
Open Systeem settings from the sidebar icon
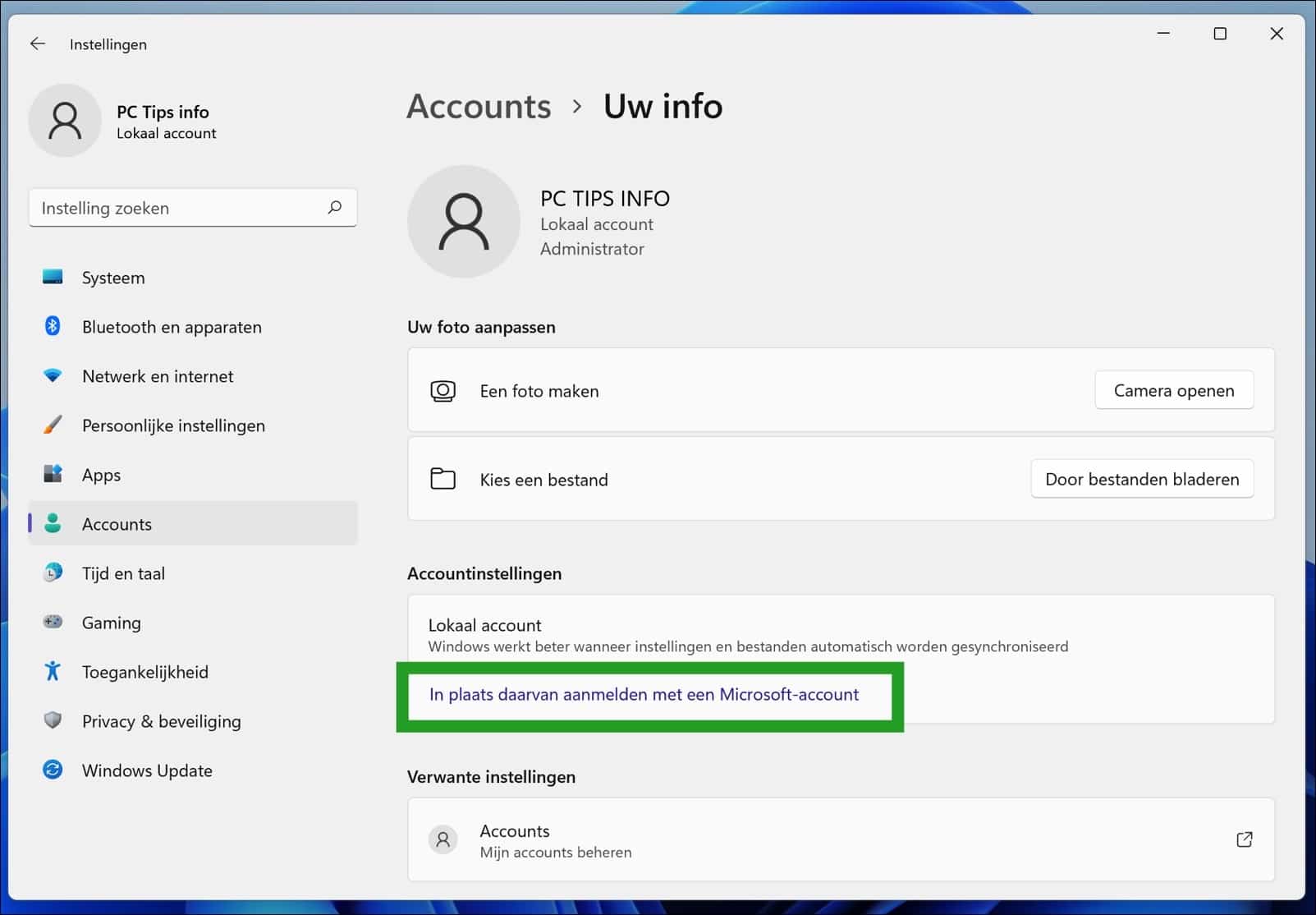click(53, 278)
